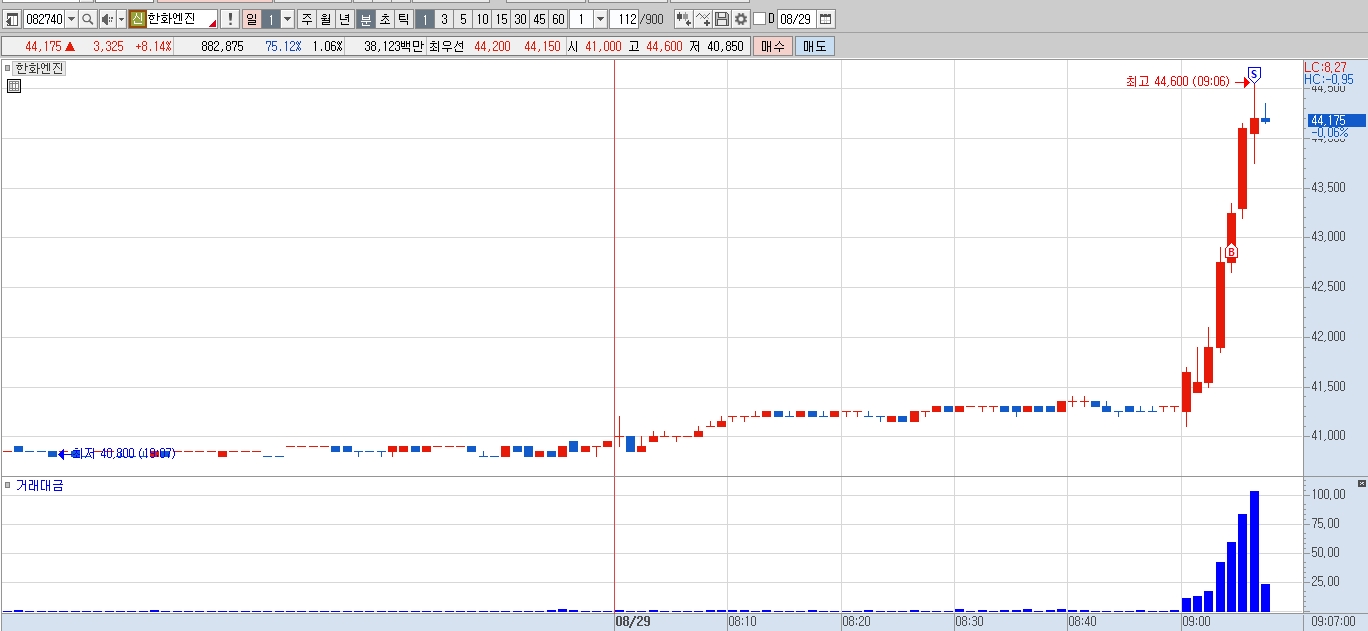Open the daily period number dropdown
The height and width of the screenshot is (631, 1368).
pos(287,19)
